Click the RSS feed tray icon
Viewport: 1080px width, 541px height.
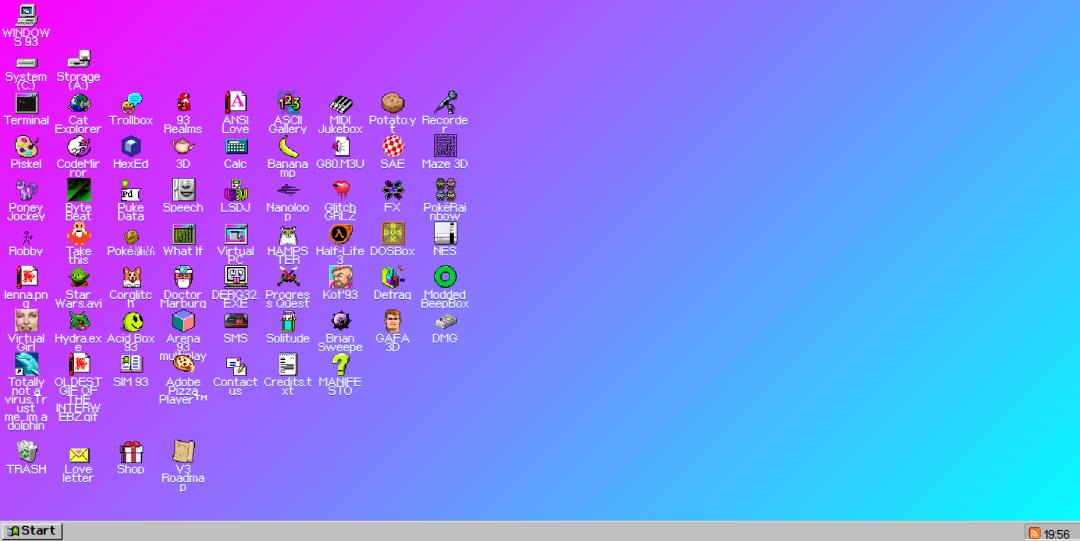[x=1034, y=533]
